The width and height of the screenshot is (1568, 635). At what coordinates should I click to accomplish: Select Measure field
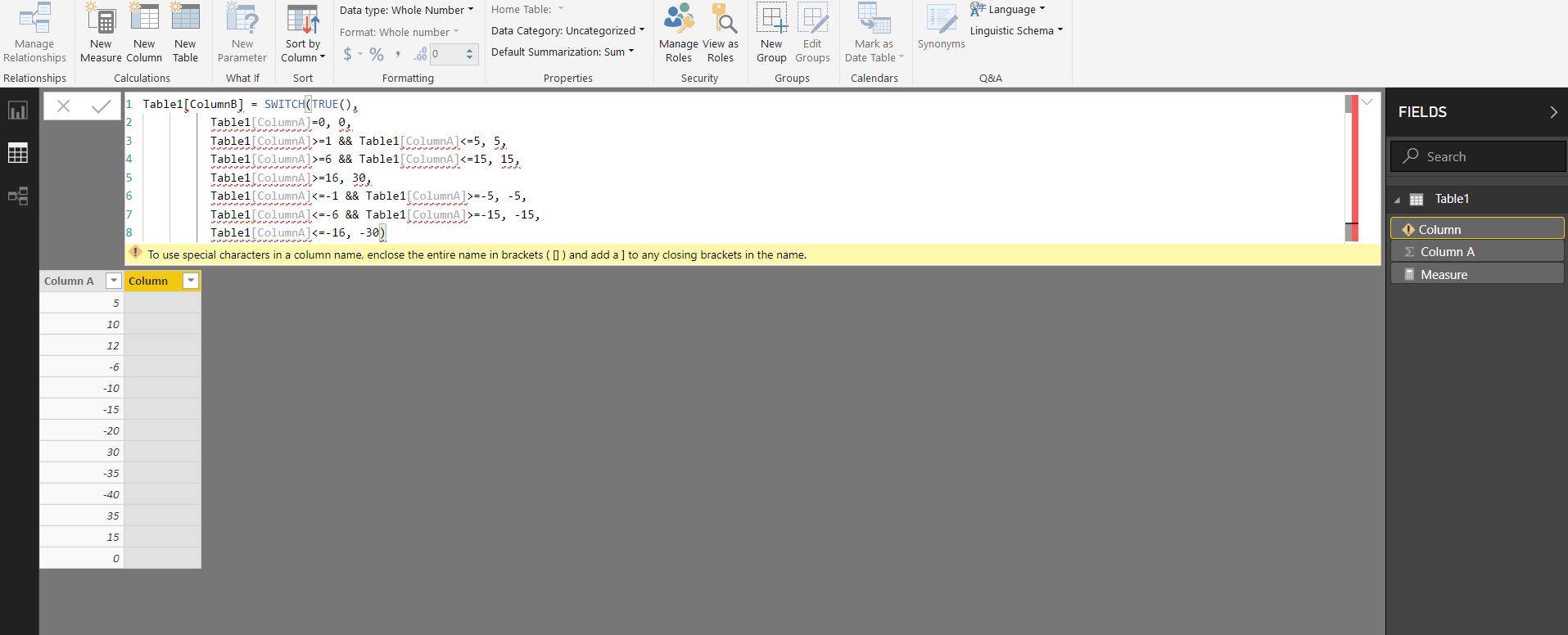(1477, 274)
